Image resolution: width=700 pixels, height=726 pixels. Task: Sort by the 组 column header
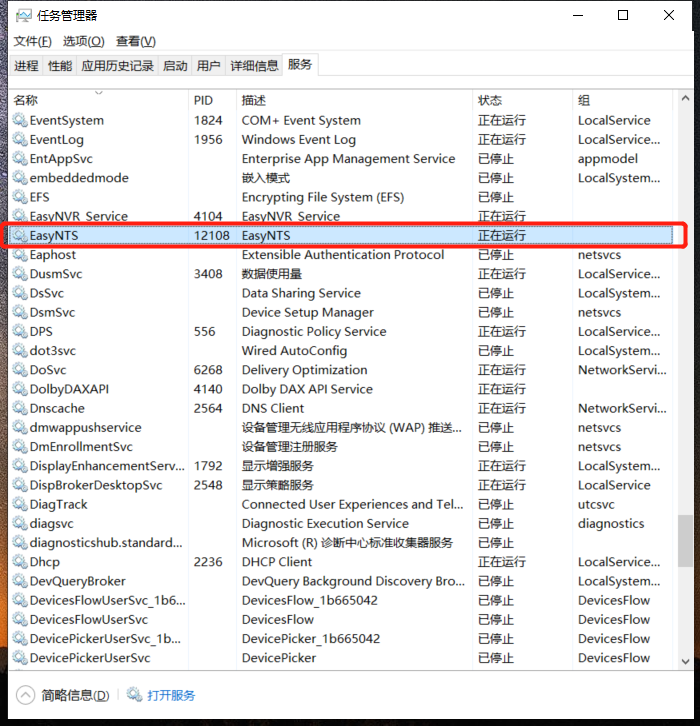pyautogui.click(x=622, y=100)
